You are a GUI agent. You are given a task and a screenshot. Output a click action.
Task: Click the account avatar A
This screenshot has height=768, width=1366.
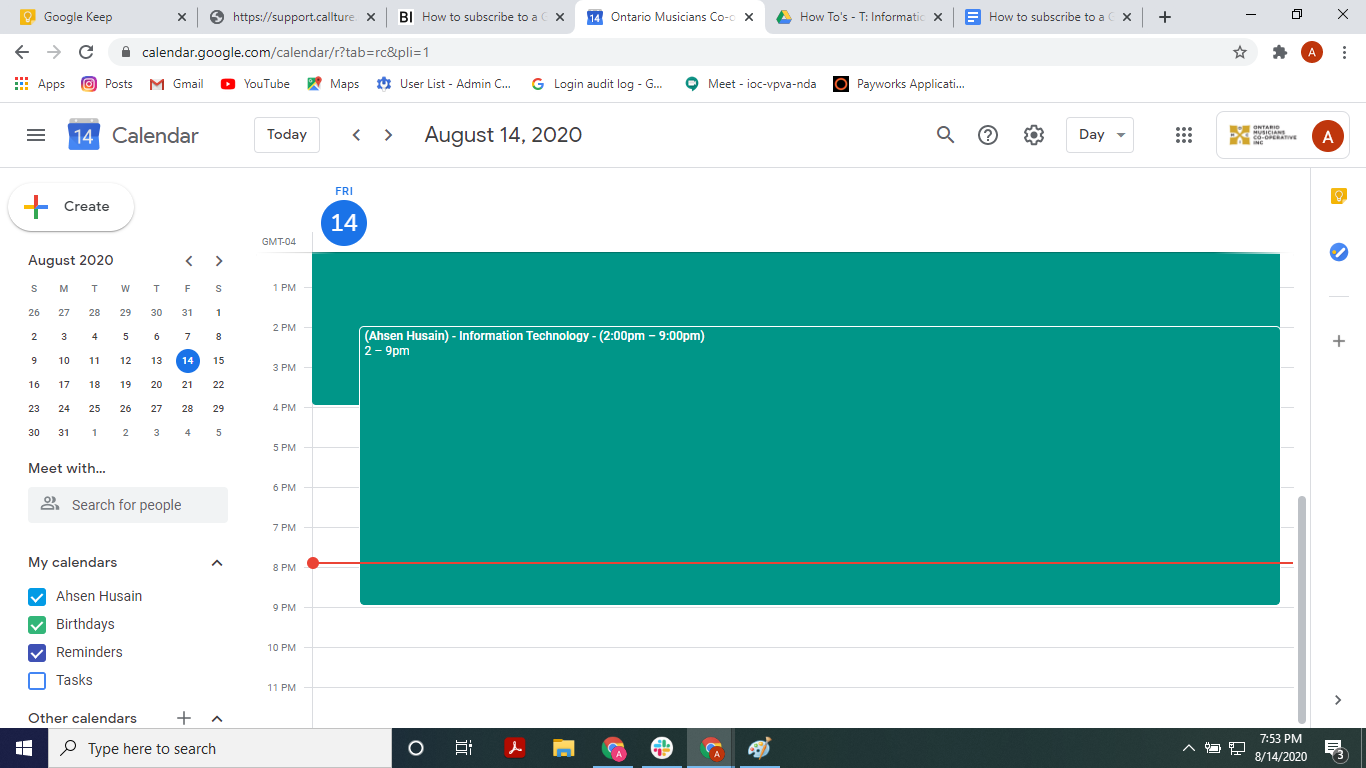coord(1327,136)
